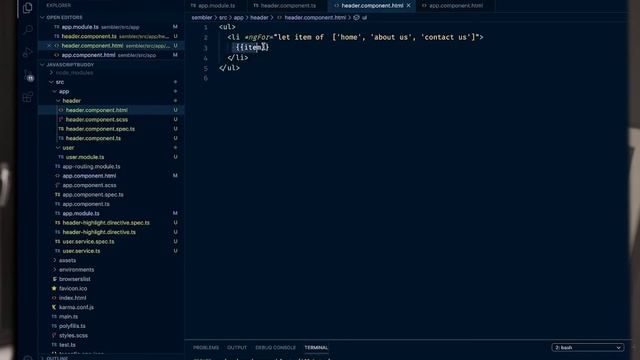Image resolution: width=640 pixels, height=360 pixels.
Task: Expand the node_modules folder
Action: point(74,73)
